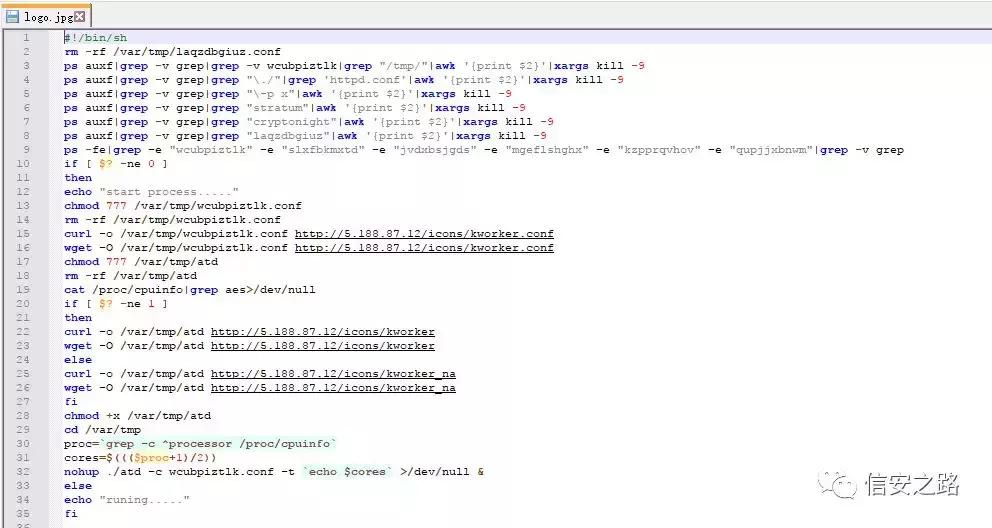Click line number 32 in the margin
This screenshot has height=528, width=992.
pyautogui.click(x=23, y=472)
